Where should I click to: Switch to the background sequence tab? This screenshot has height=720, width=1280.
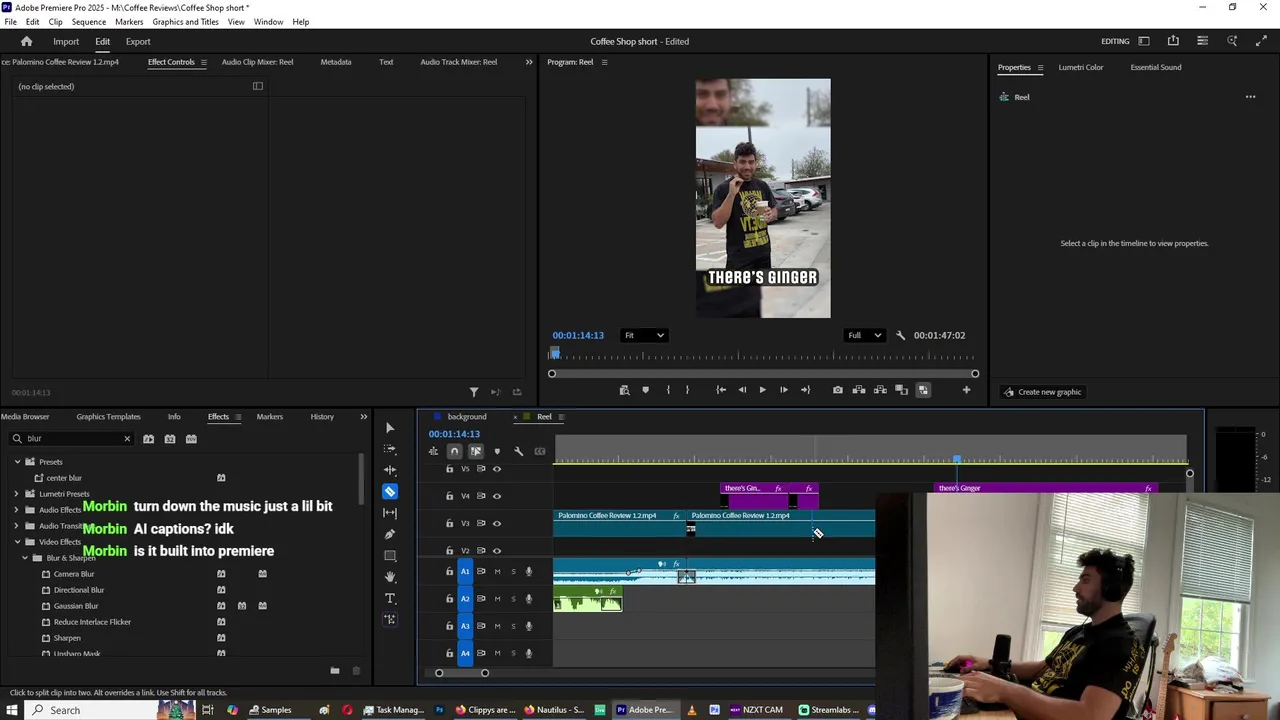pyautogui.click(x=467, y=417)
